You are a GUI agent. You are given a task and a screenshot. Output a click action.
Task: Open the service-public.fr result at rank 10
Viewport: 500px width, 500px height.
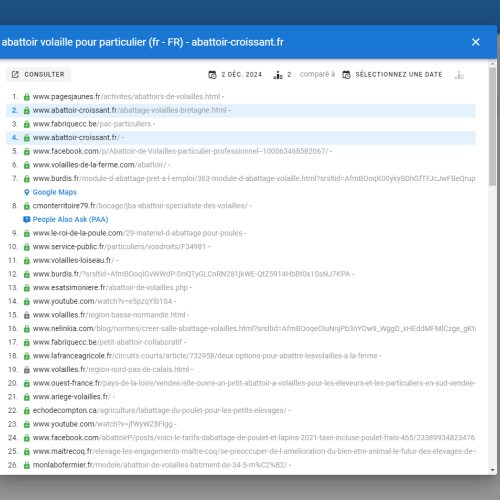119,247
